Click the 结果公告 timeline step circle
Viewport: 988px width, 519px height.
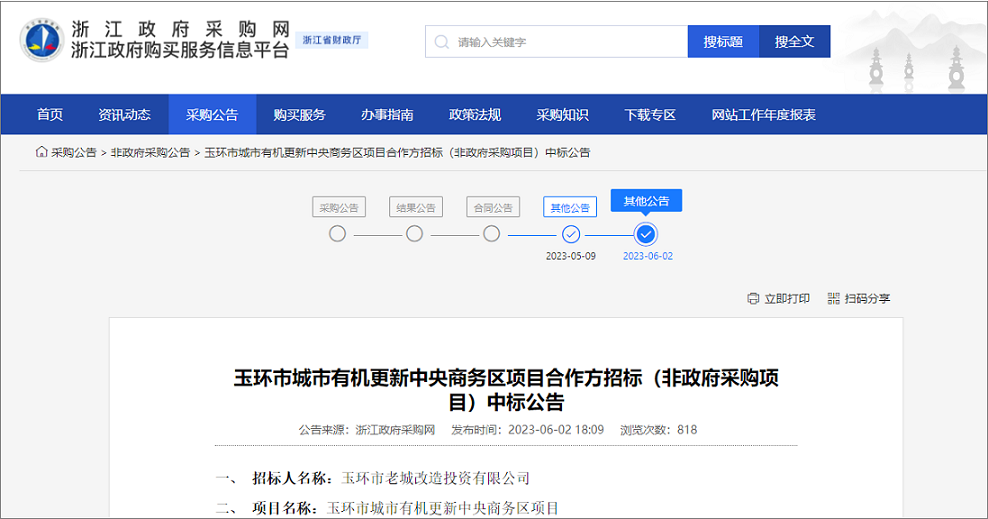(x=414, y=234)
